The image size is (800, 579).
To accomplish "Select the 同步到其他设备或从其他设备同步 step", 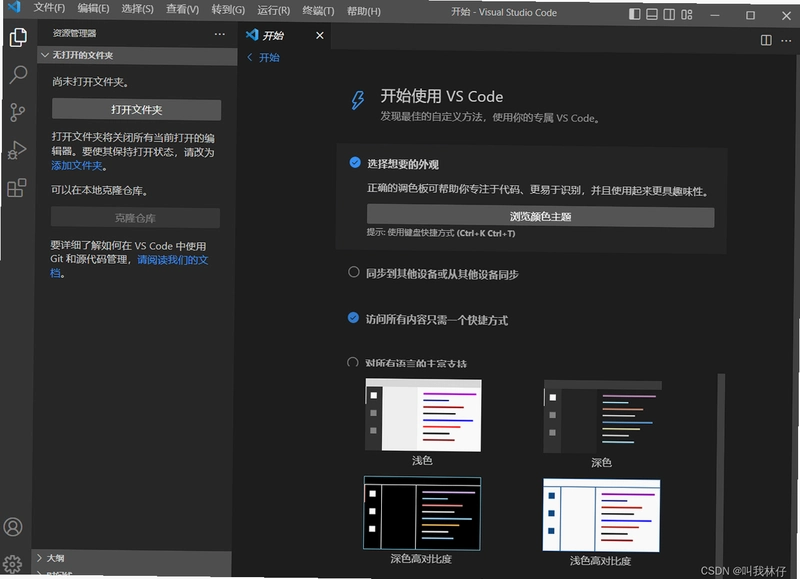I will 442,274.
